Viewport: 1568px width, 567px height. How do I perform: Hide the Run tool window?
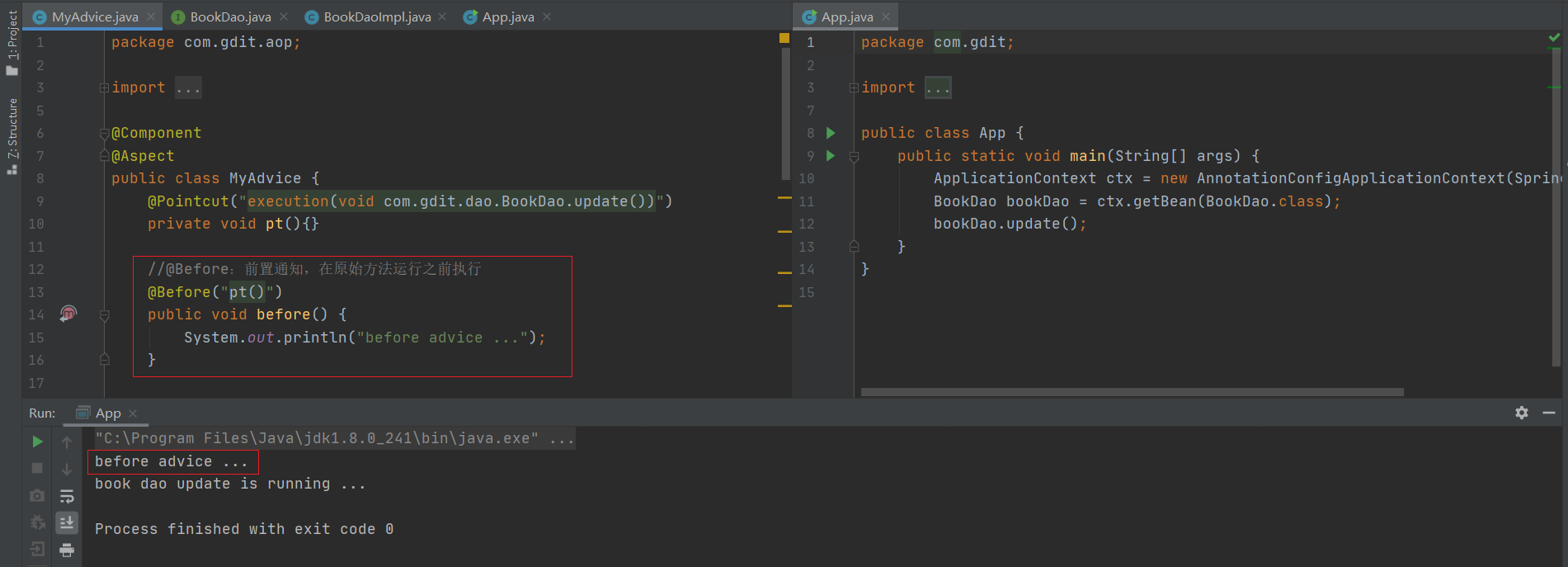tap(1549, 413)
